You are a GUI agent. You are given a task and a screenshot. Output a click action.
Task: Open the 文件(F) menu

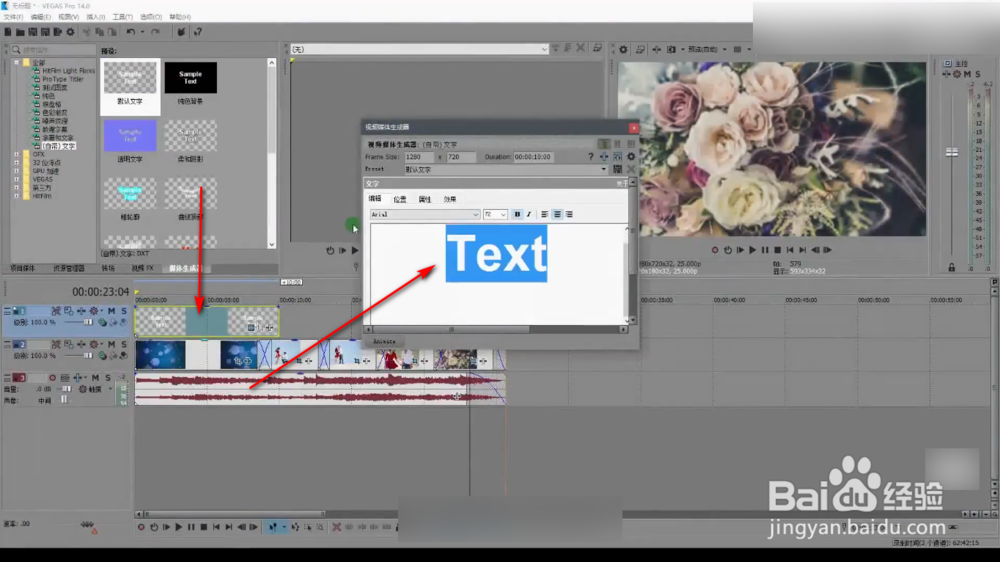13,17
